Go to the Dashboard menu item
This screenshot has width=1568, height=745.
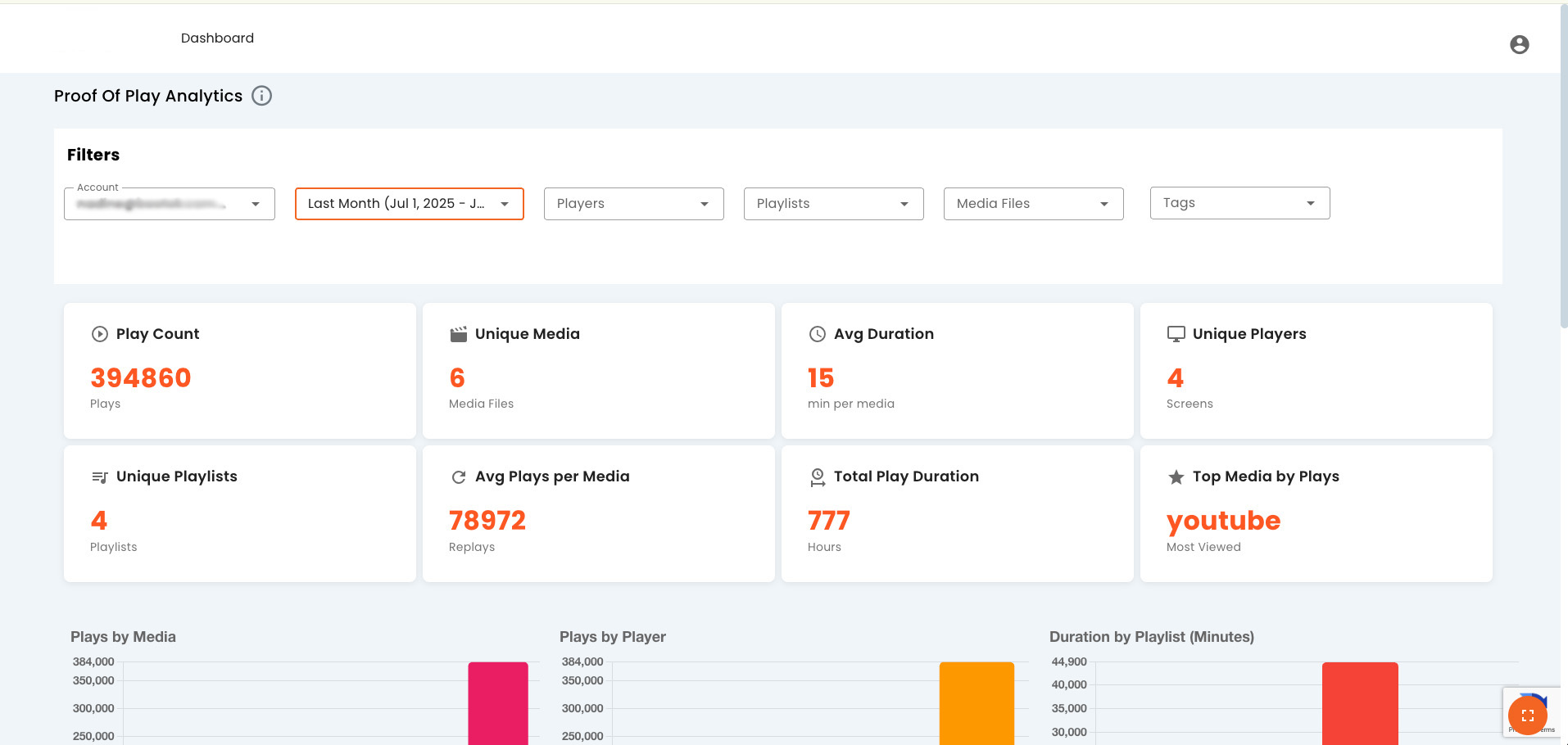click(x=217, y=38)
